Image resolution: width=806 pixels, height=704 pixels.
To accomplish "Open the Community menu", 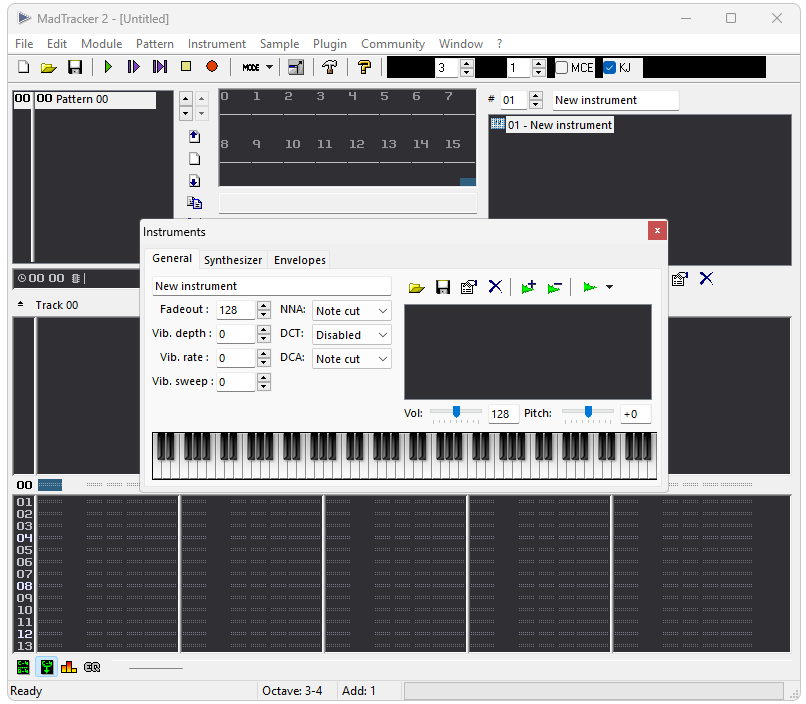I will [x=393, y=44].
